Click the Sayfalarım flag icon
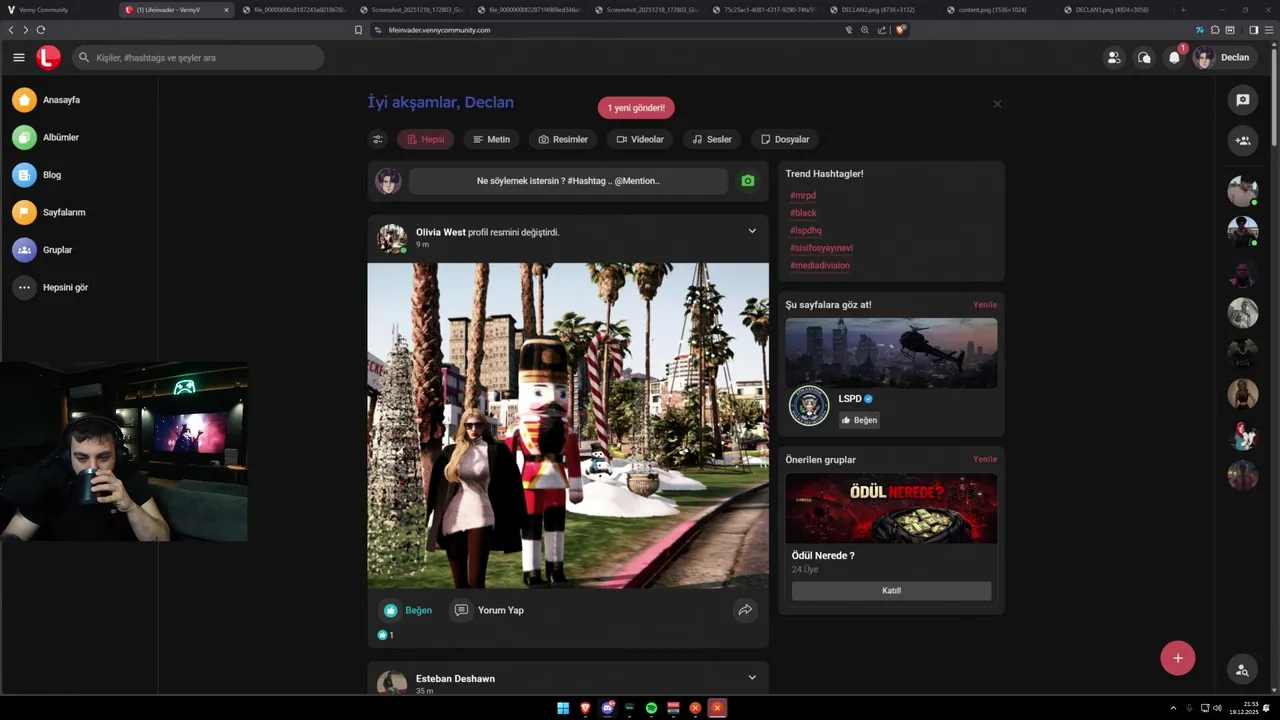1280x720 pixels. 24,212
